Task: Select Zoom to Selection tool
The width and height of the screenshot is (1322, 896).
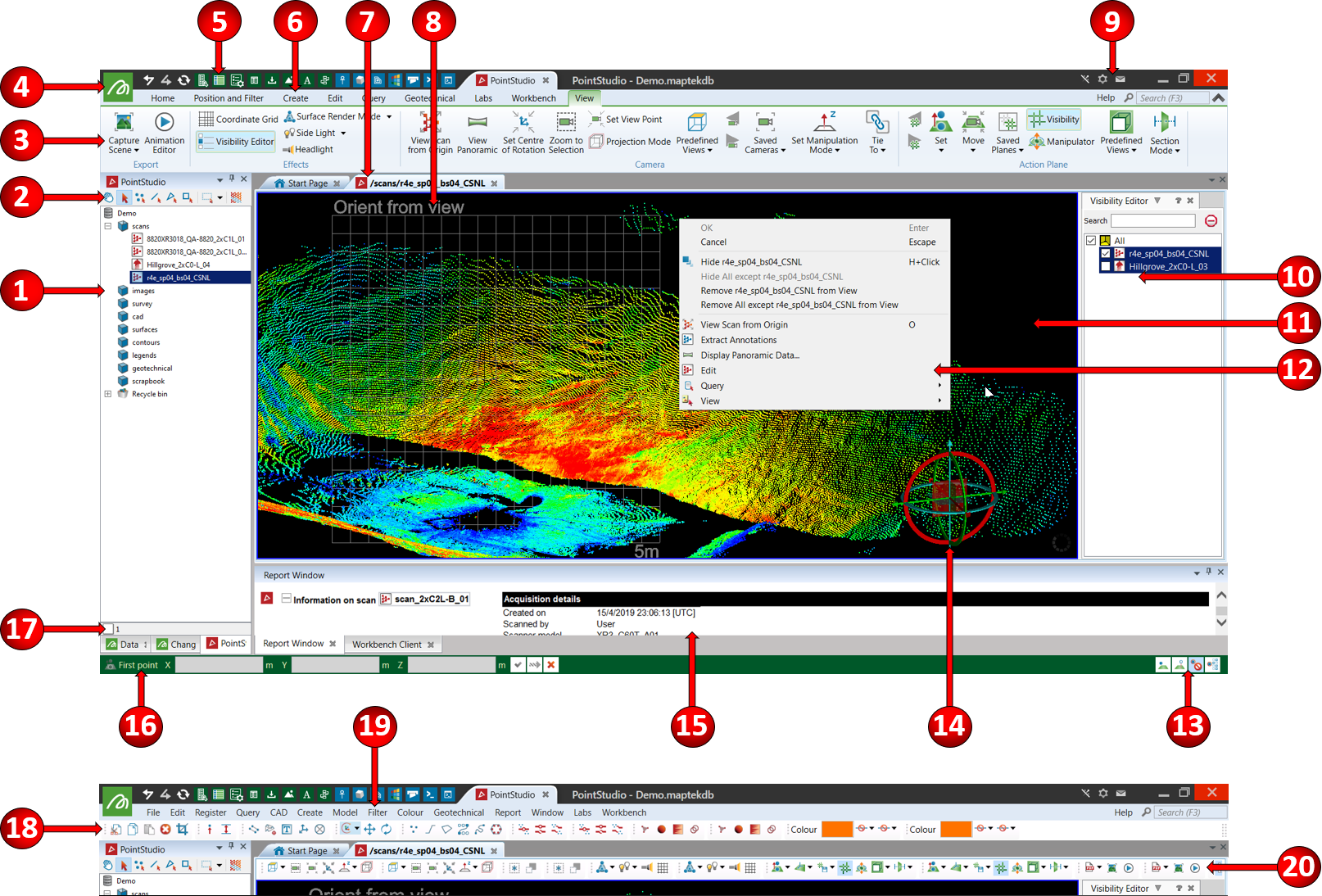Action: click(566, 123)
